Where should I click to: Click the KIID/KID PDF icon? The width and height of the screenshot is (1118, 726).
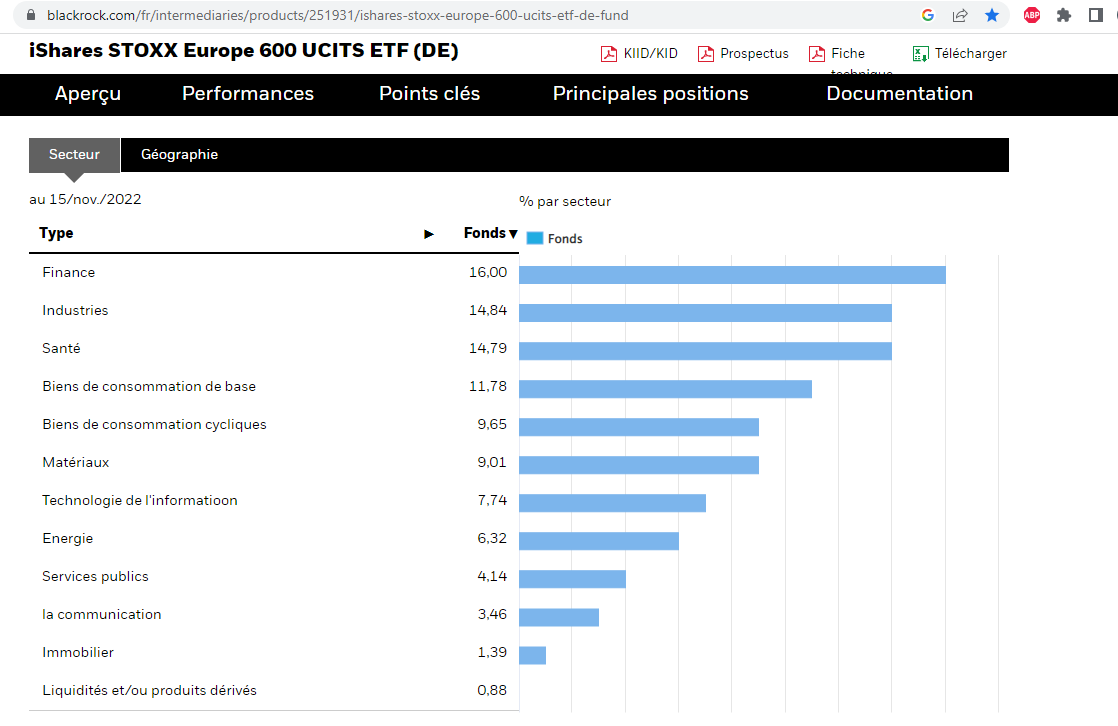click(x=609, y=53)
